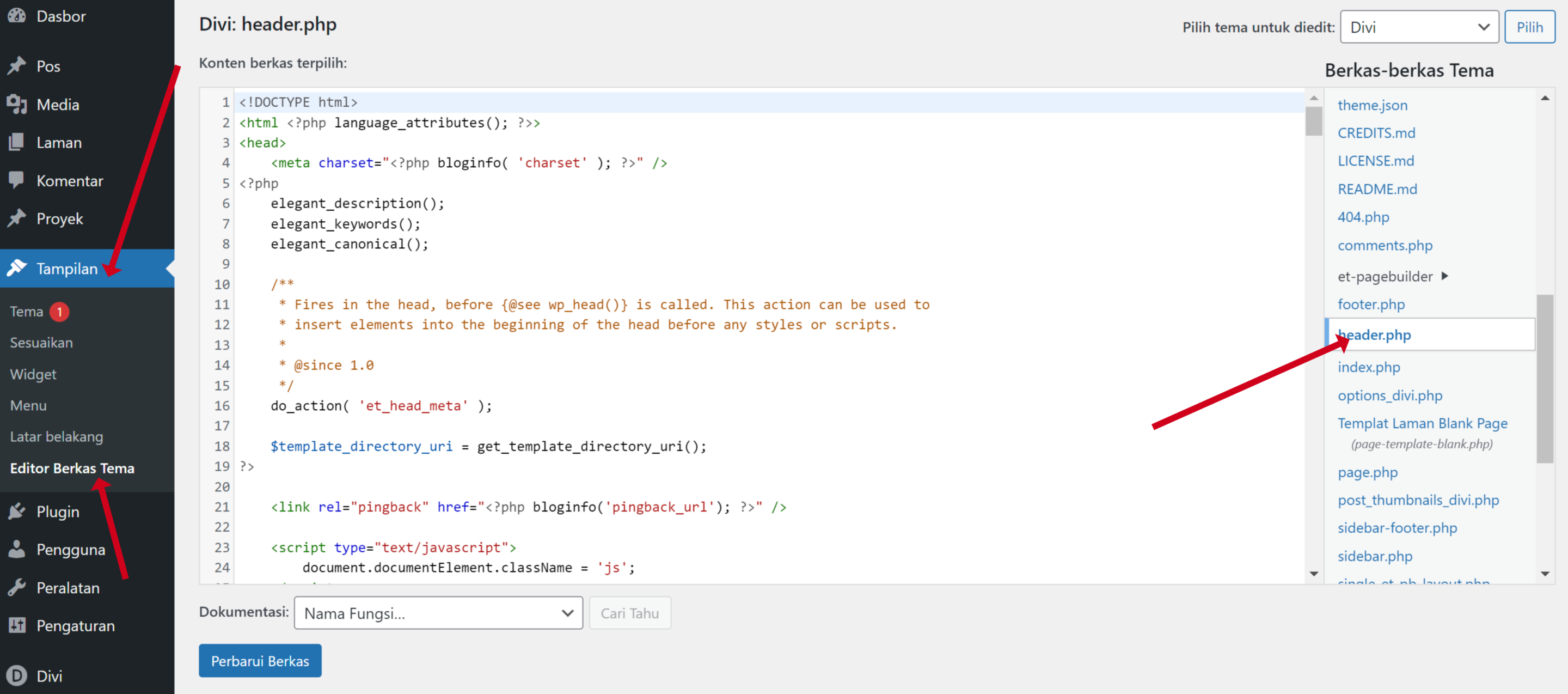Expand the et-pagebuilder folder
1568x694 pixels.
coord(1393,276)
